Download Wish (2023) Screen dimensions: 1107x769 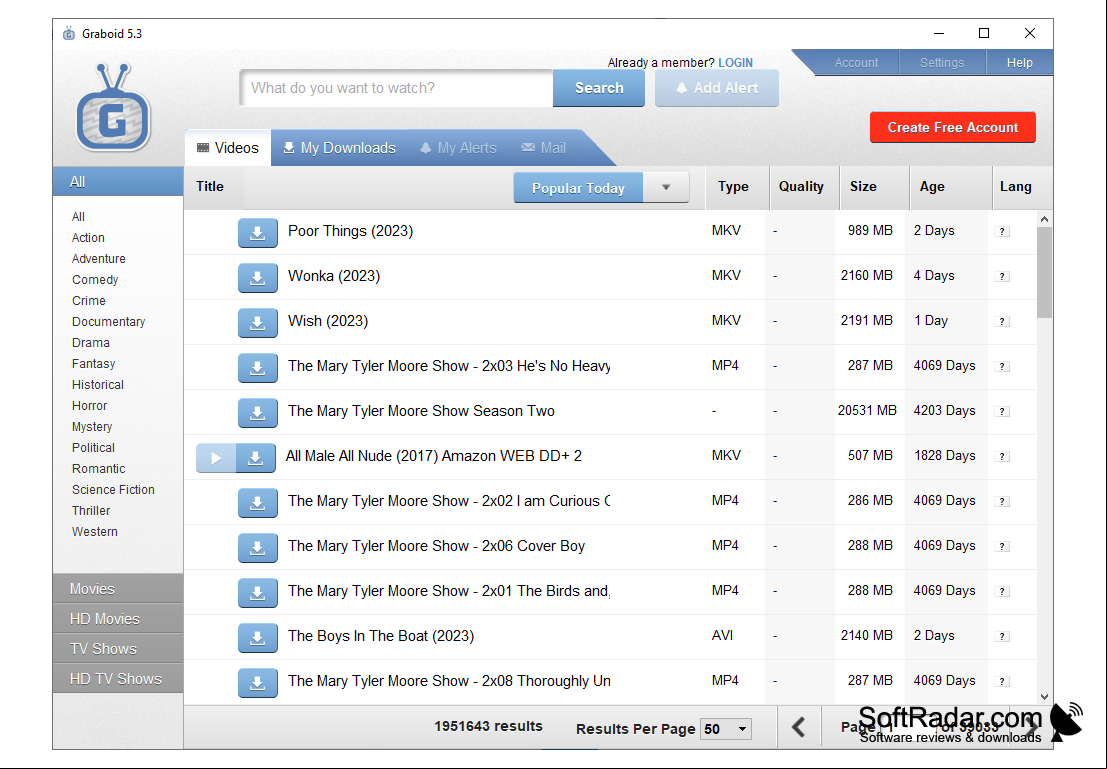coord(257,323)
